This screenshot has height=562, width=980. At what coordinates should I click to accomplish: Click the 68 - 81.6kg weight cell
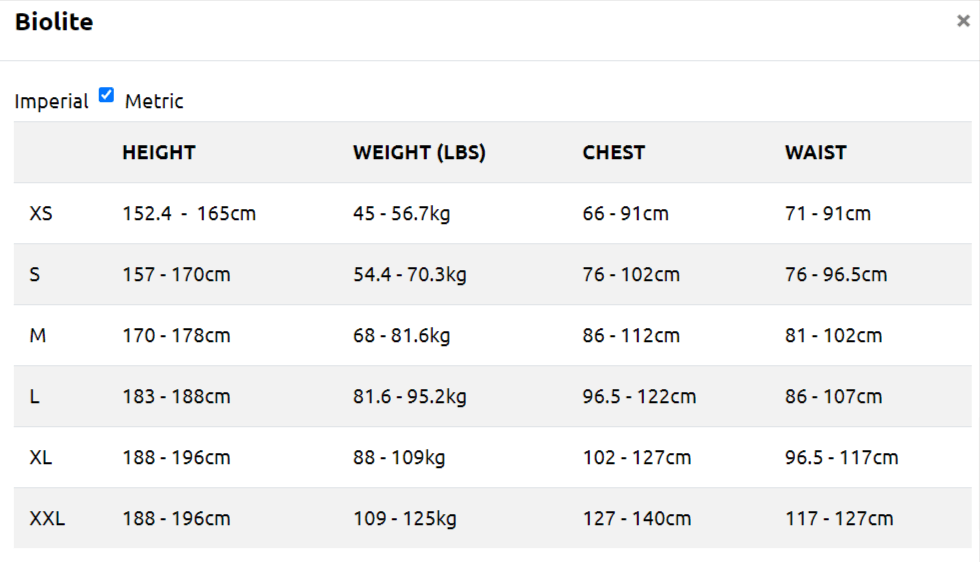401,335
